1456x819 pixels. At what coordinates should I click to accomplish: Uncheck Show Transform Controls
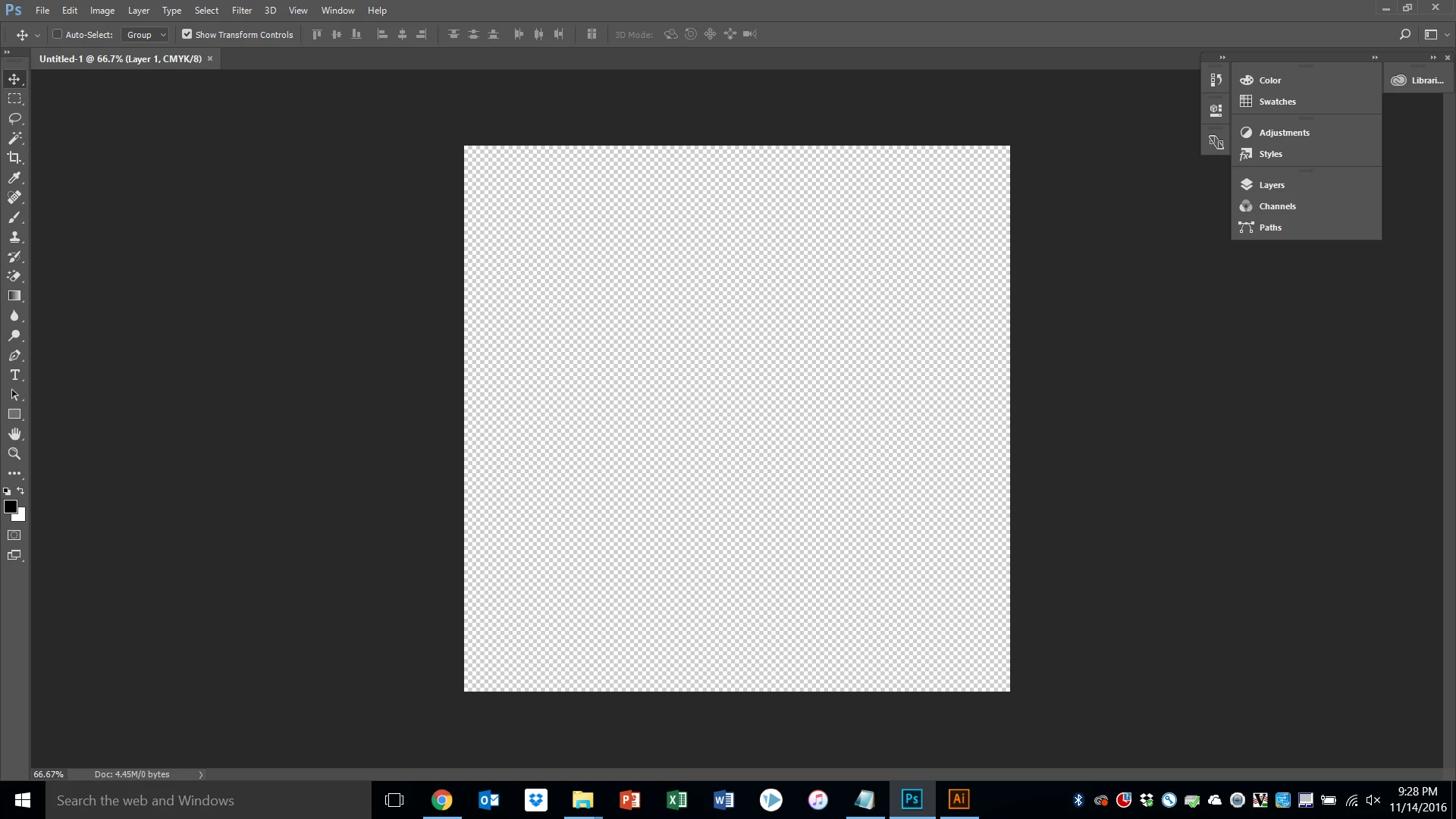point(187,34)
